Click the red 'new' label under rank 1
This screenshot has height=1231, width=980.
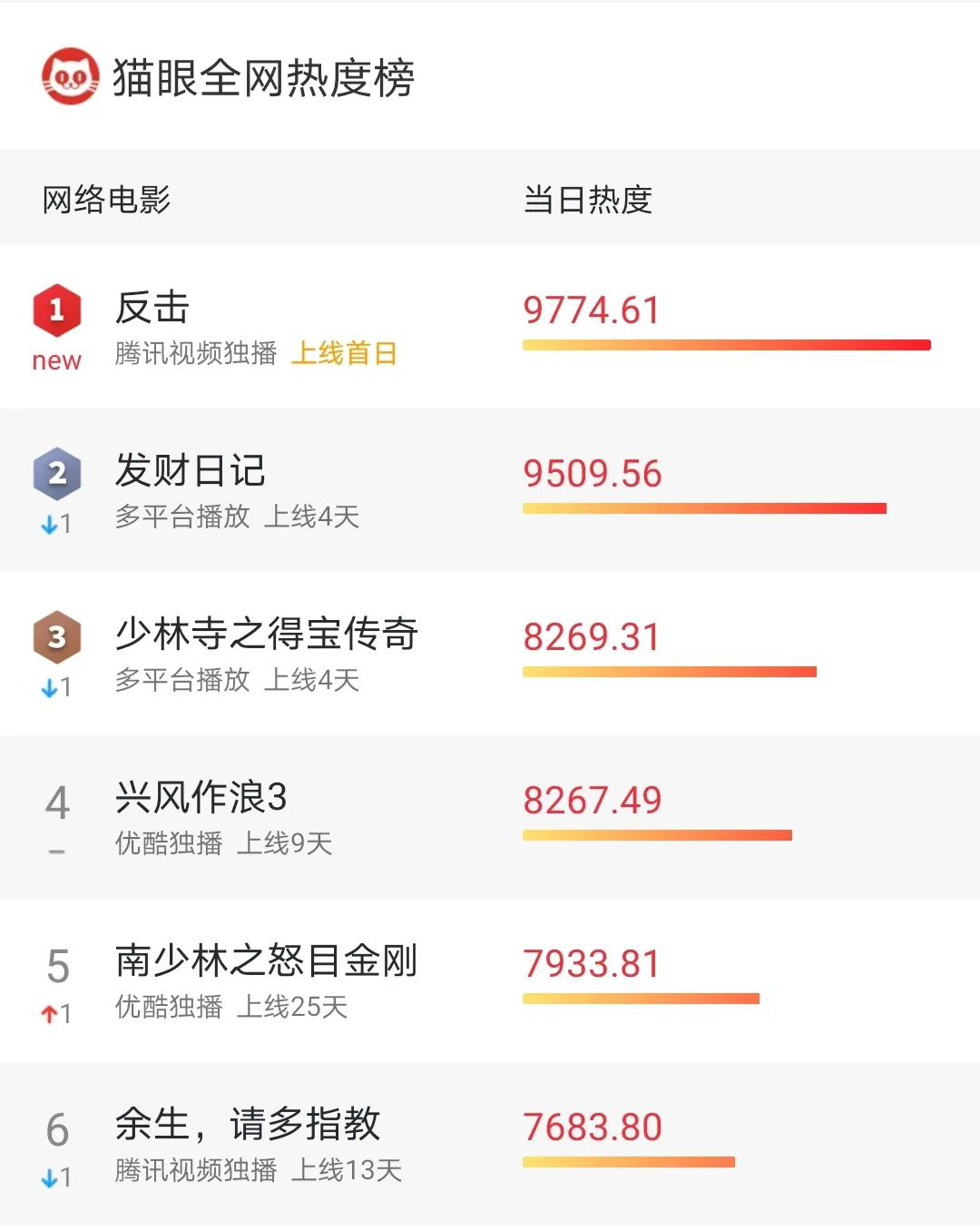click(56, 361)
